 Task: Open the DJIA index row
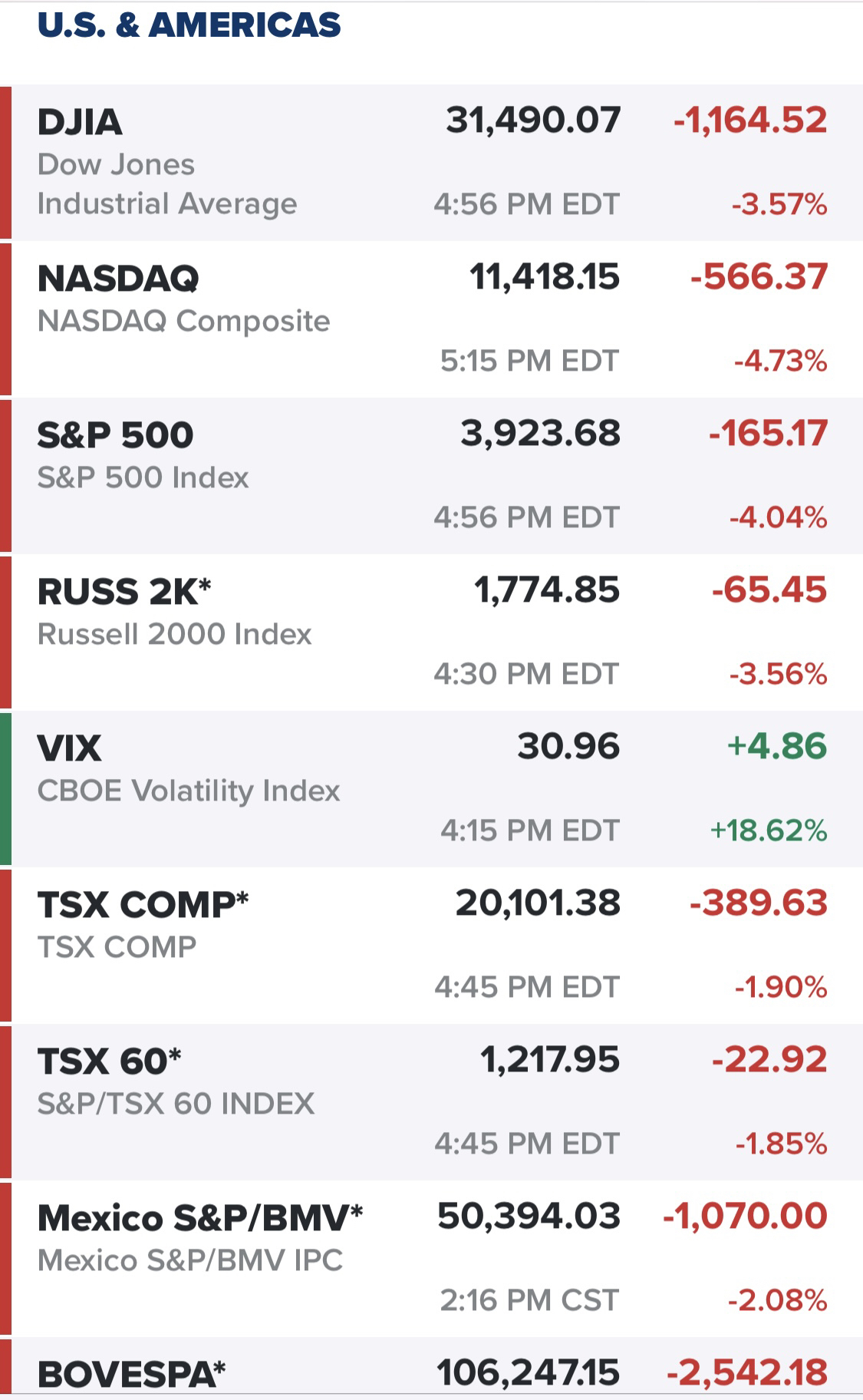431,163
